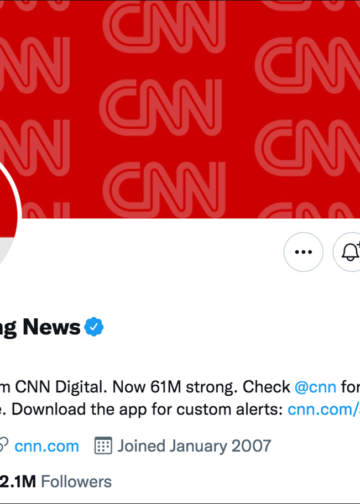360x504 pixels.
Task: Open the @cnn mention in the bio
Action: 315,387
